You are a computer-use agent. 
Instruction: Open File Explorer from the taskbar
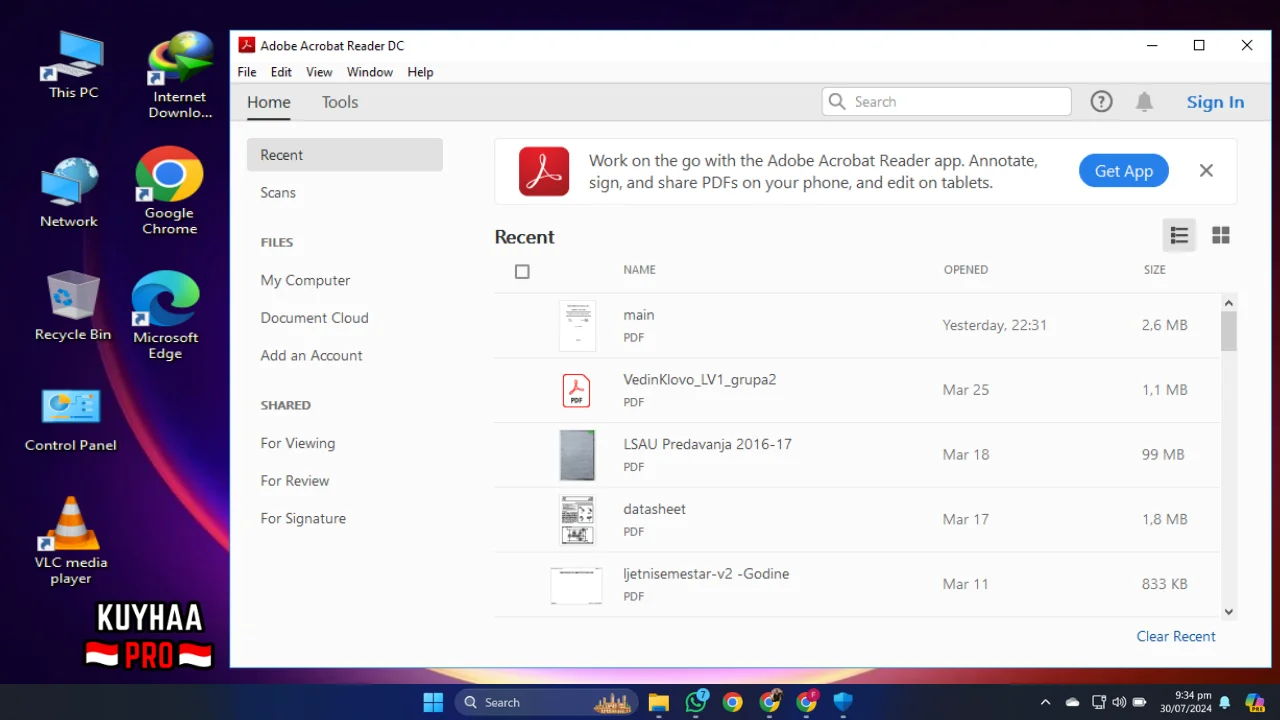point(658,702)
